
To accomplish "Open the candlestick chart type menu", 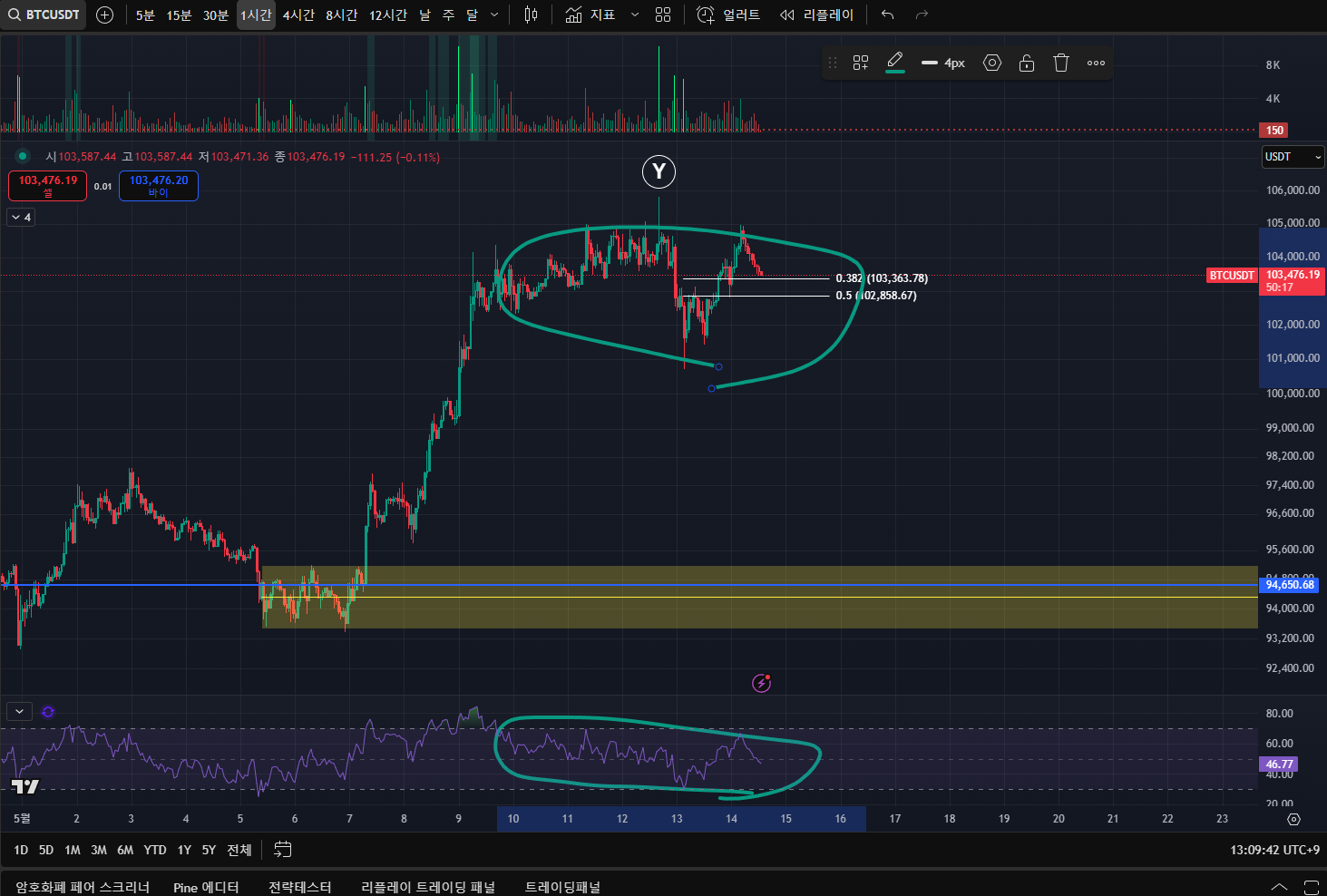I will click(532, 15).
